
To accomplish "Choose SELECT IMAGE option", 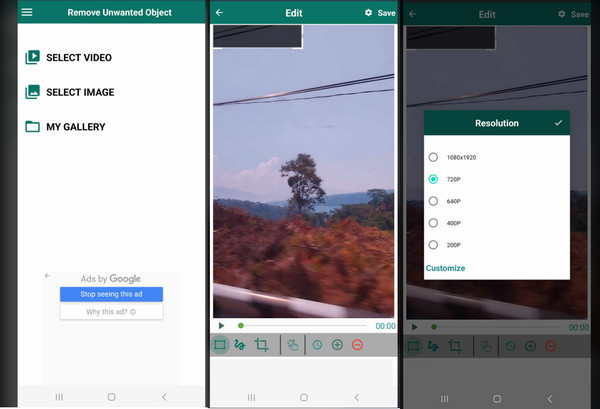I will coord(80,92).
